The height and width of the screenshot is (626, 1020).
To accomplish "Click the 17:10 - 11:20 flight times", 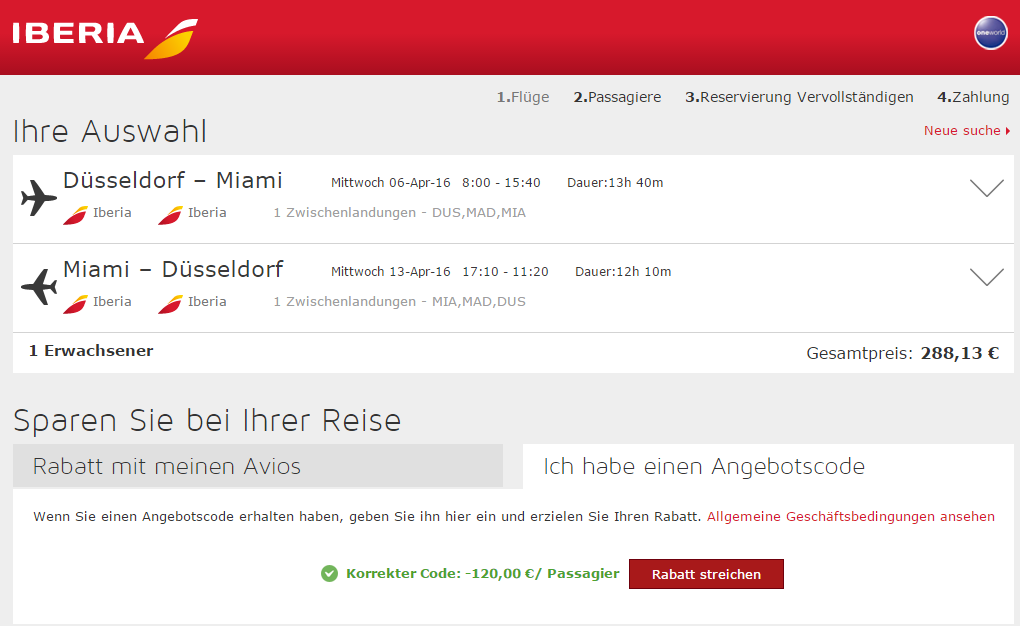I will [505, 272].
